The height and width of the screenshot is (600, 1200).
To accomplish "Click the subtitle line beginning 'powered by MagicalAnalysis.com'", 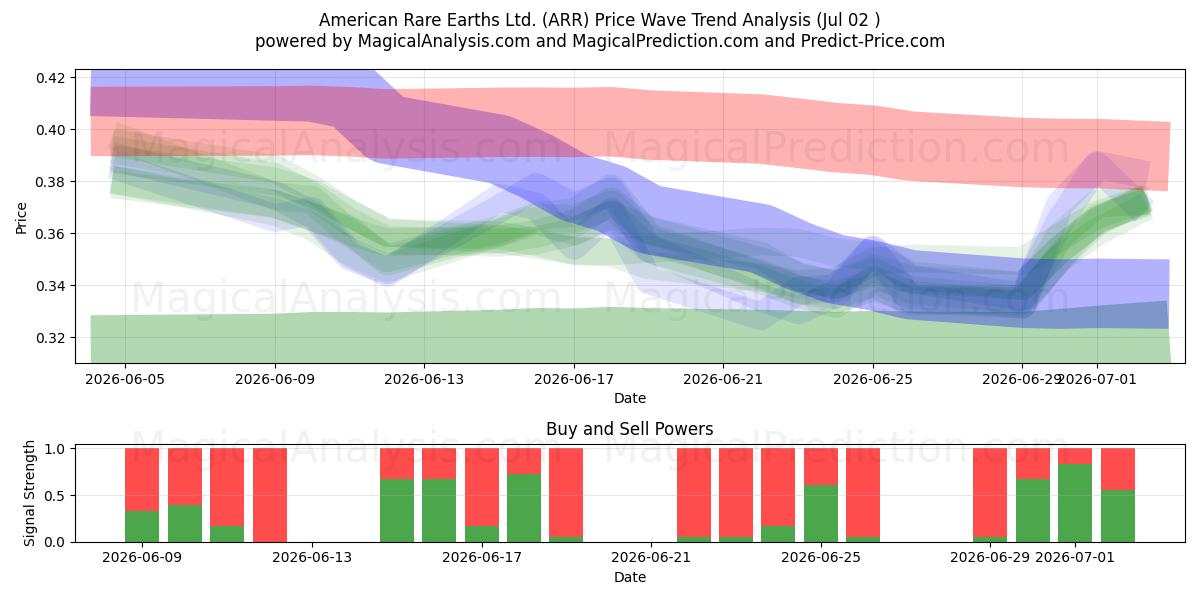I will click(x=600, y=41).
